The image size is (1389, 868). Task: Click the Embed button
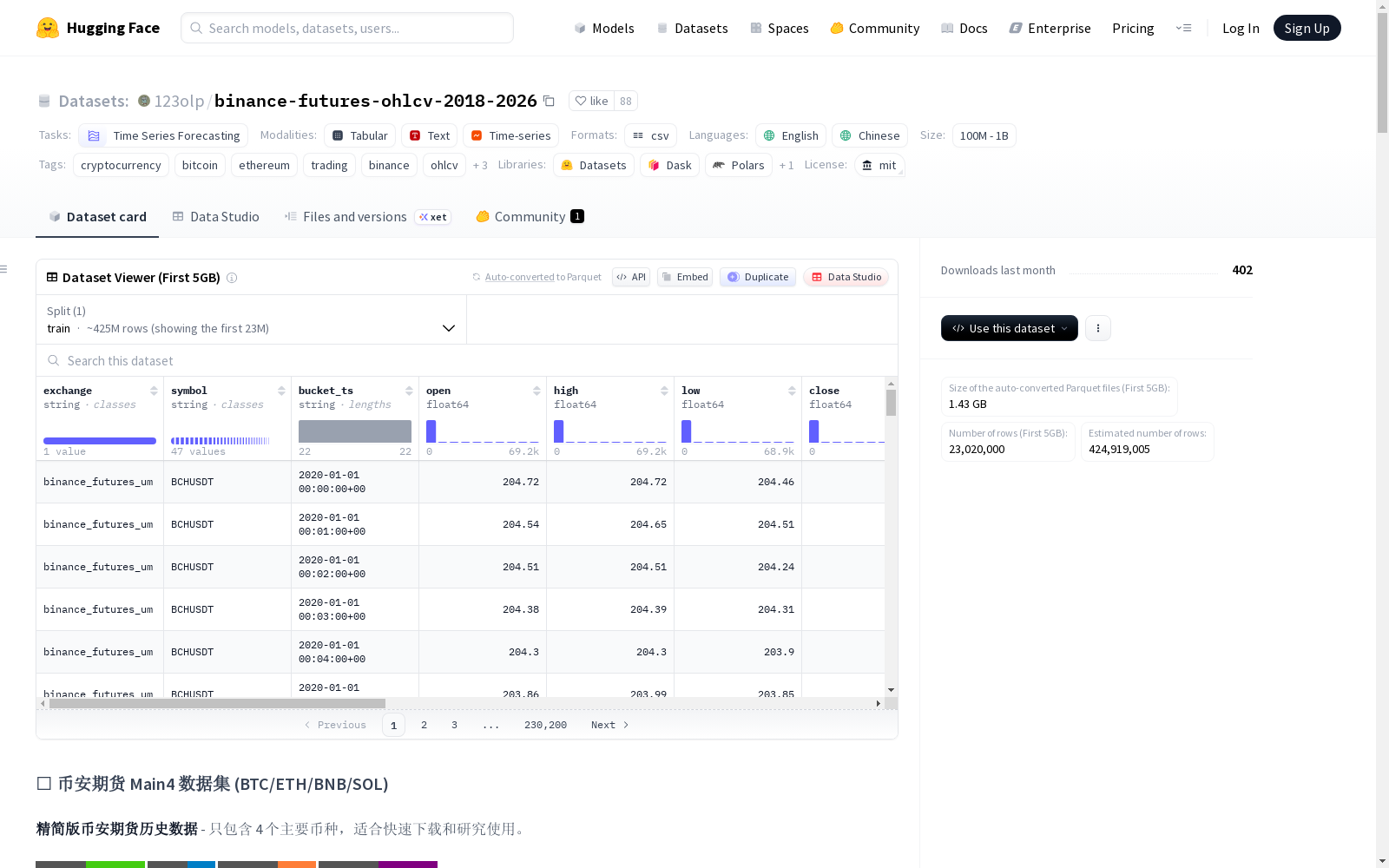coord(685,278)
